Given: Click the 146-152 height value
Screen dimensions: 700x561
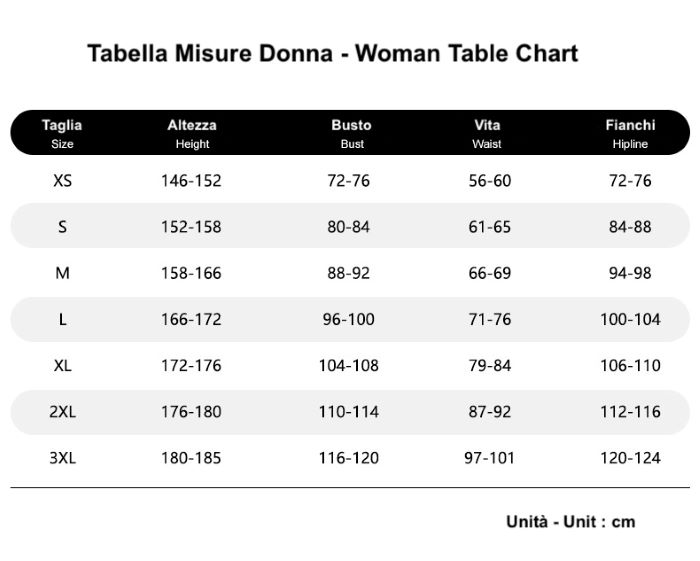Looking at the screenshot, I should [191, 181].
